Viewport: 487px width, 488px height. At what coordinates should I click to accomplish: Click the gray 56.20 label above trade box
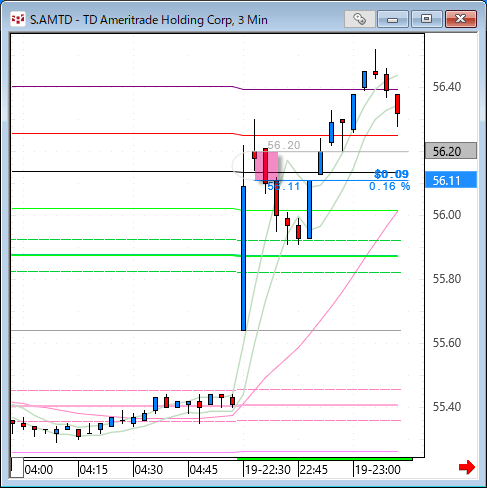click(x=284, y=145)
